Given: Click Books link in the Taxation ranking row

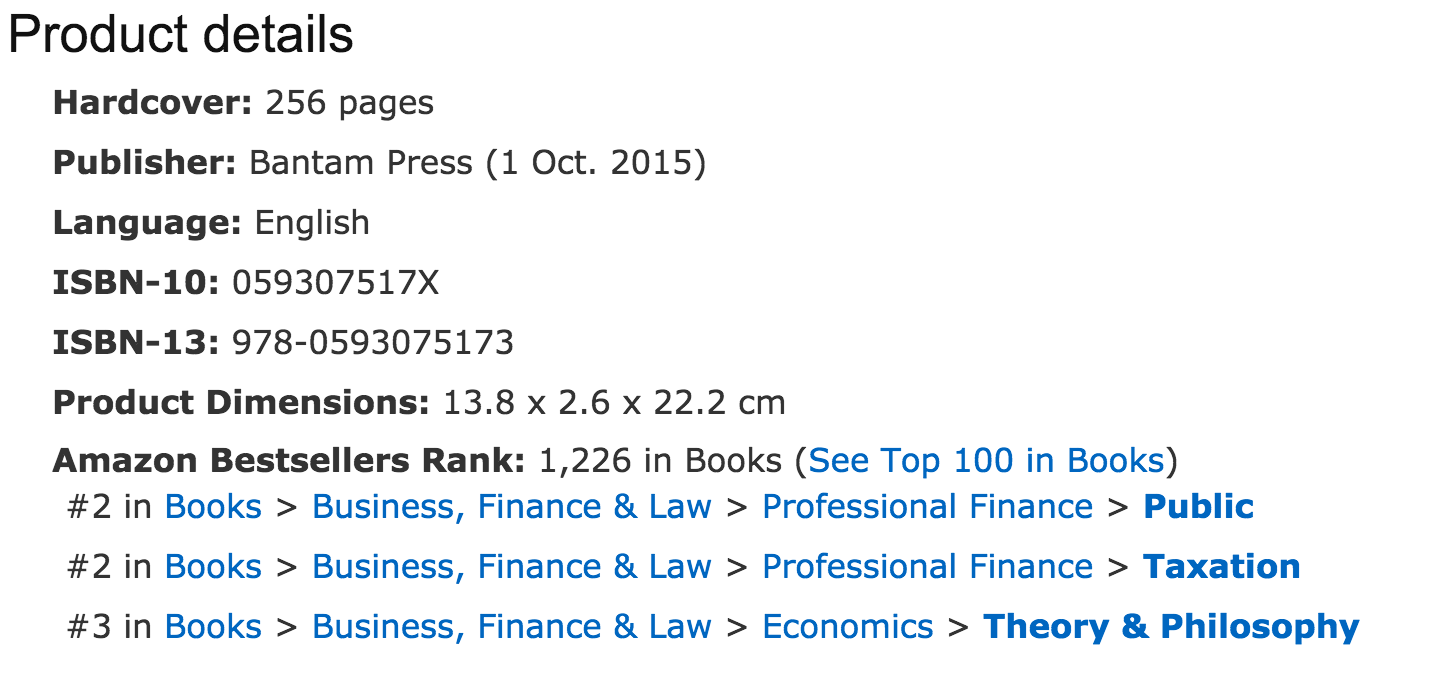Looking at the screenshot, I should click(x=213, y=567).
